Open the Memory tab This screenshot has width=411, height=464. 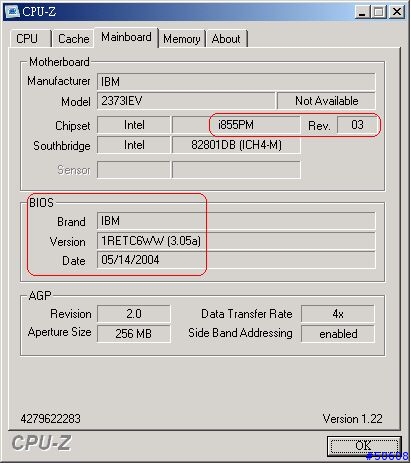click(182, 39)
